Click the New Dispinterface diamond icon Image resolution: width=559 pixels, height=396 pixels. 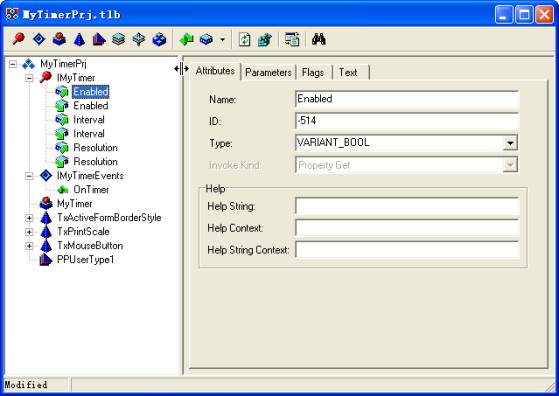pos(39,39)
